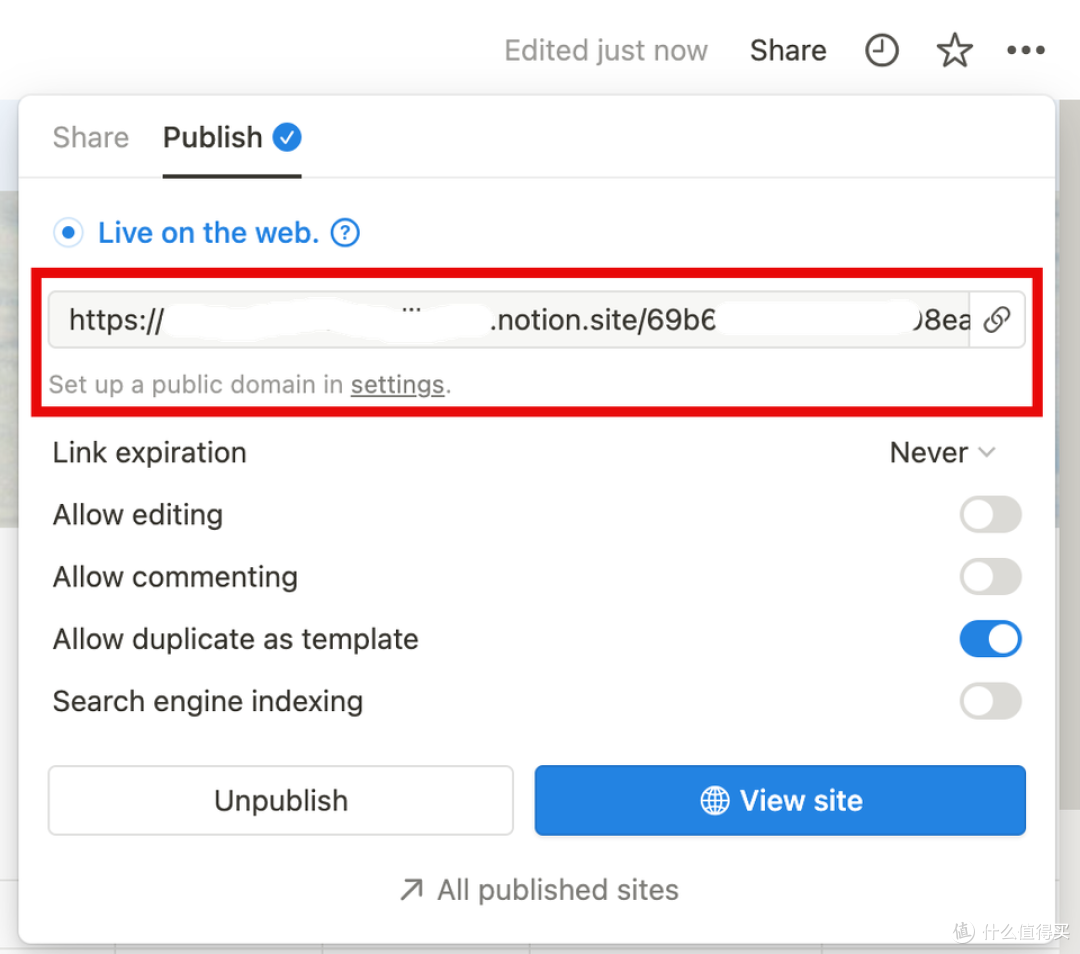Screen dimensions: 1080x954
Task: Click Share in the top bar
Action: [788, 50]
